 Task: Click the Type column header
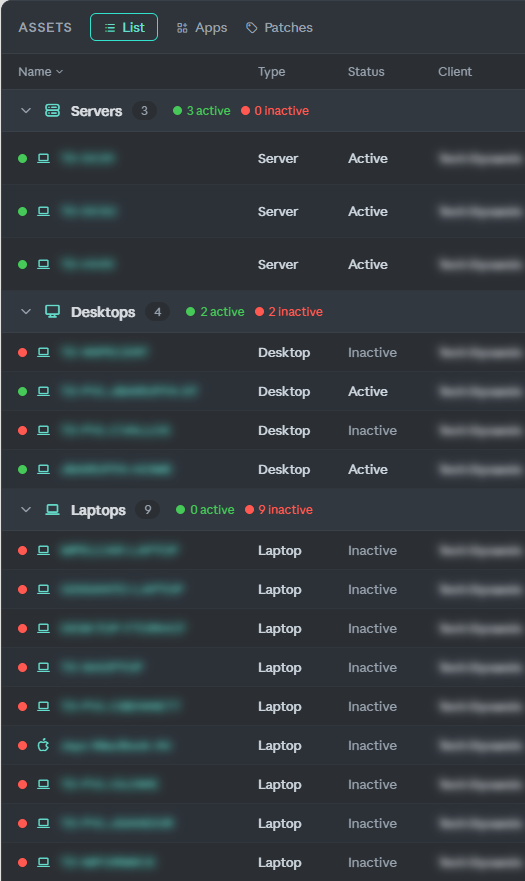(x=271, y=72)
